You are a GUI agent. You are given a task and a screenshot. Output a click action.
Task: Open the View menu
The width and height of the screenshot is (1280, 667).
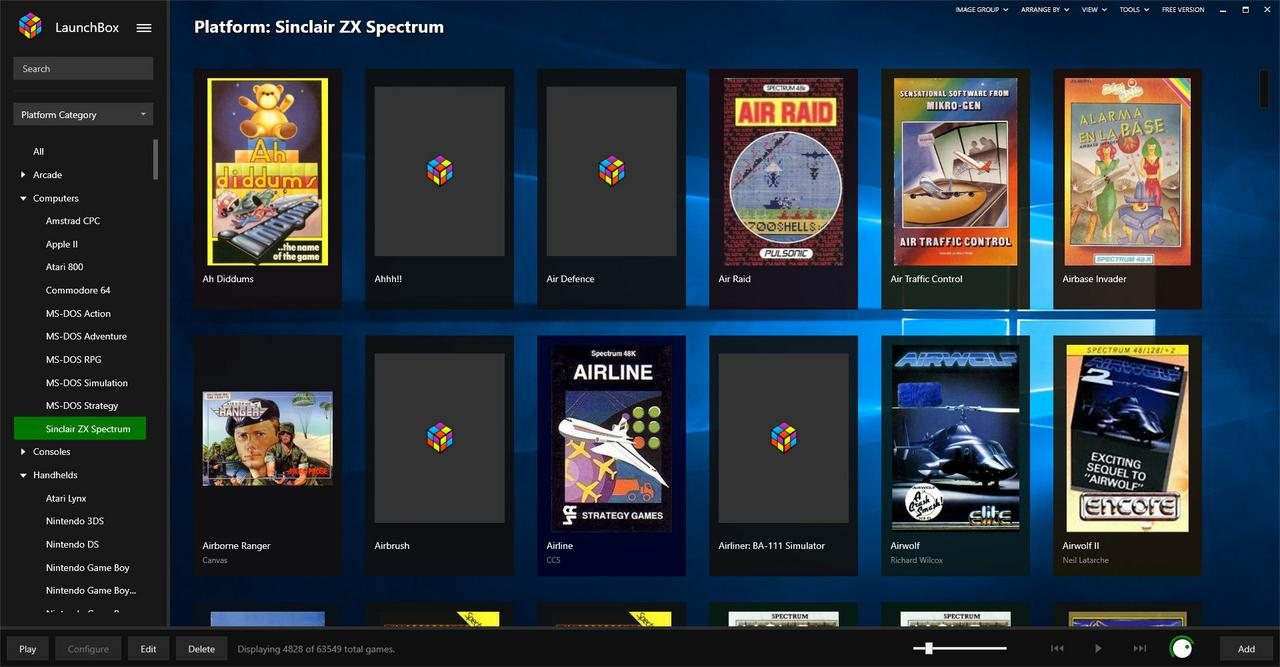point(1094,10)
